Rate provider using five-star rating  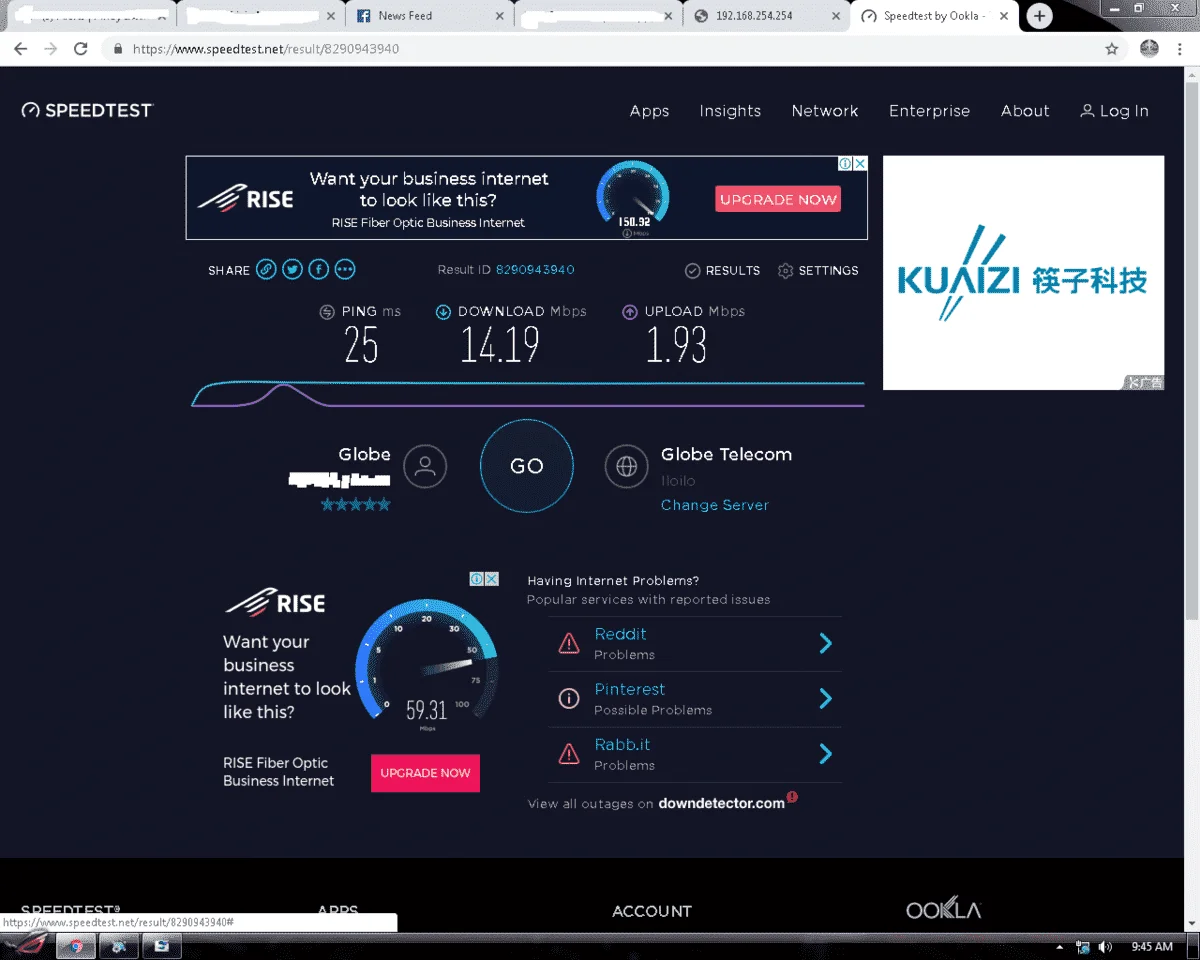pyautogui.click(x=355, y=505)
